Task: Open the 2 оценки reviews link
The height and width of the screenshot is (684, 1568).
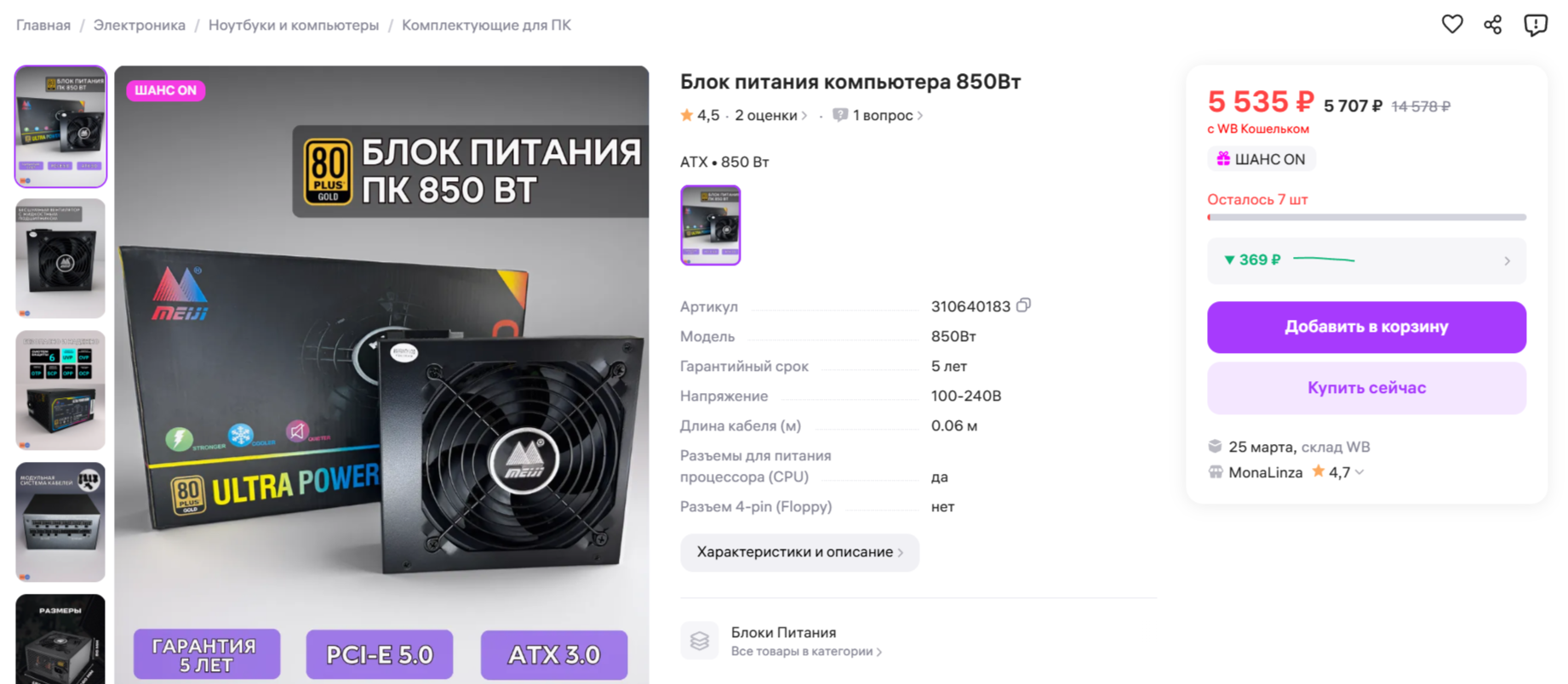Action: tap(770, 115)
